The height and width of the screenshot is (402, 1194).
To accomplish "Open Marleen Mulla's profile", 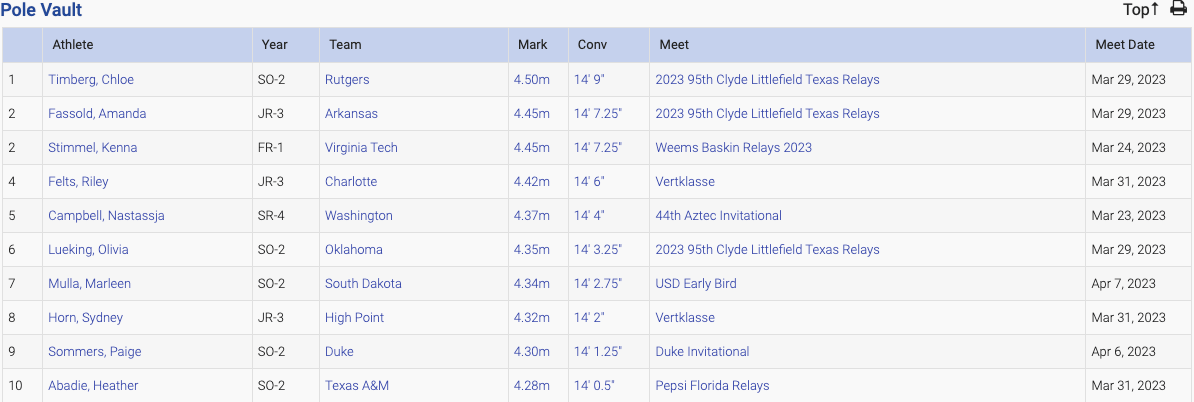I will pyautogui.click(x=89, y=284).
